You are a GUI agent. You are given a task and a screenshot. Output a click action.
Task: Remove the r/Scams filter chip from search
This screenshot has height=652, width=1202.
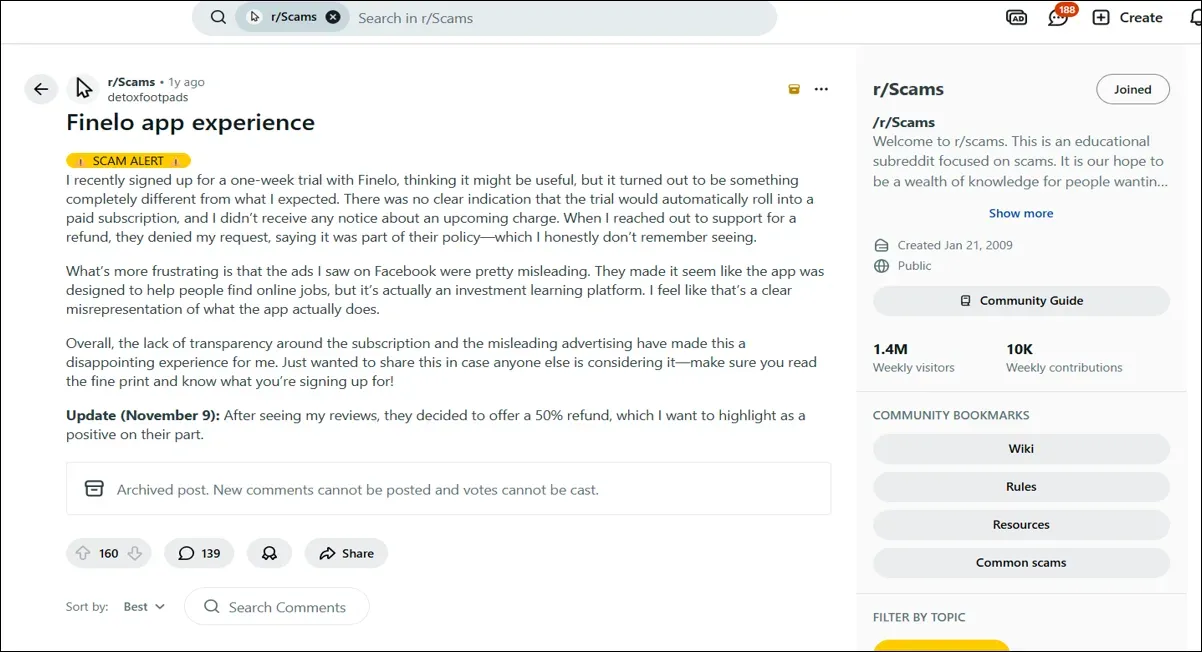point(332,16)
